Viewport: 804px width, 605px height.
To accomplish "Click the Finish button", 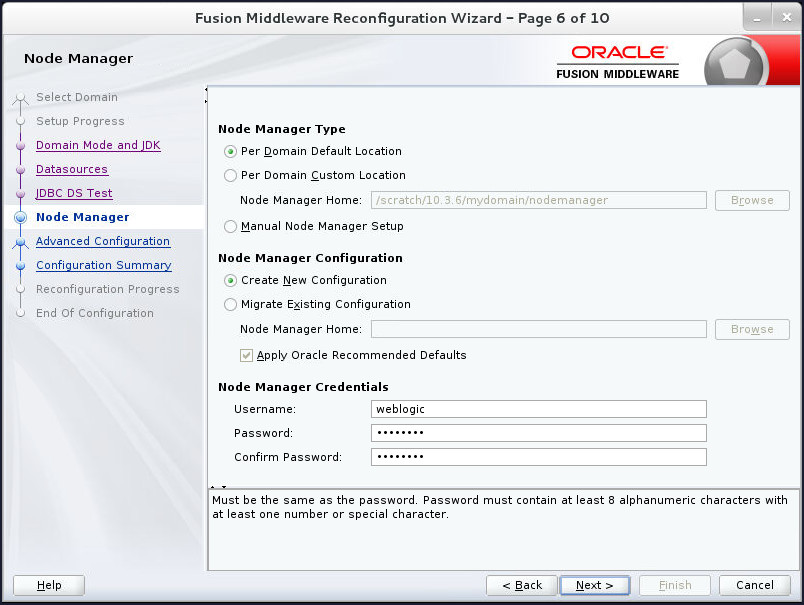I will tap(675, 585).
